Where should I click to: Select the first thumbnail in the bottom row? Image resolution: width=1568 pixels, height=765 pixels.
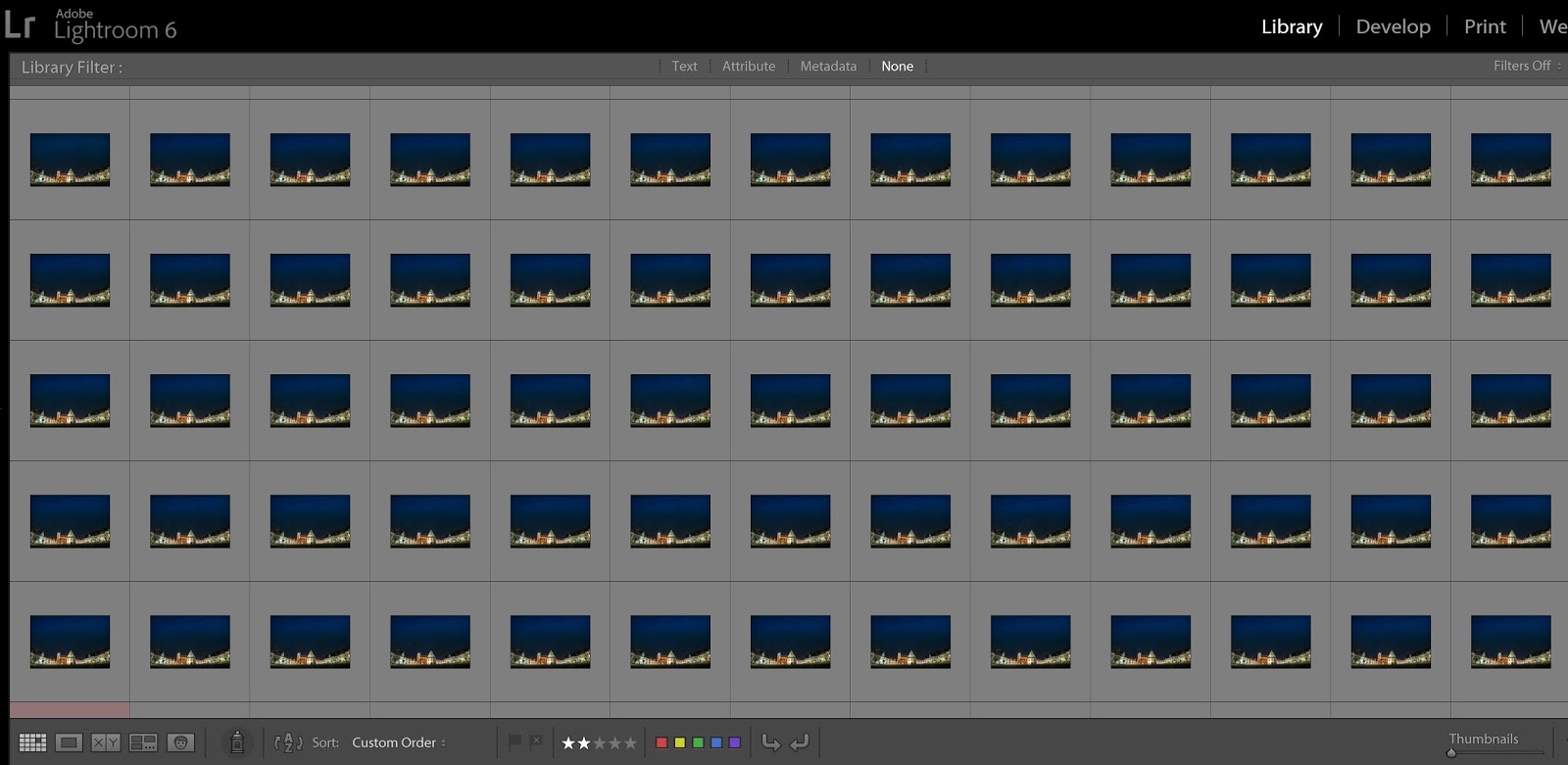(x=70, y=642)
